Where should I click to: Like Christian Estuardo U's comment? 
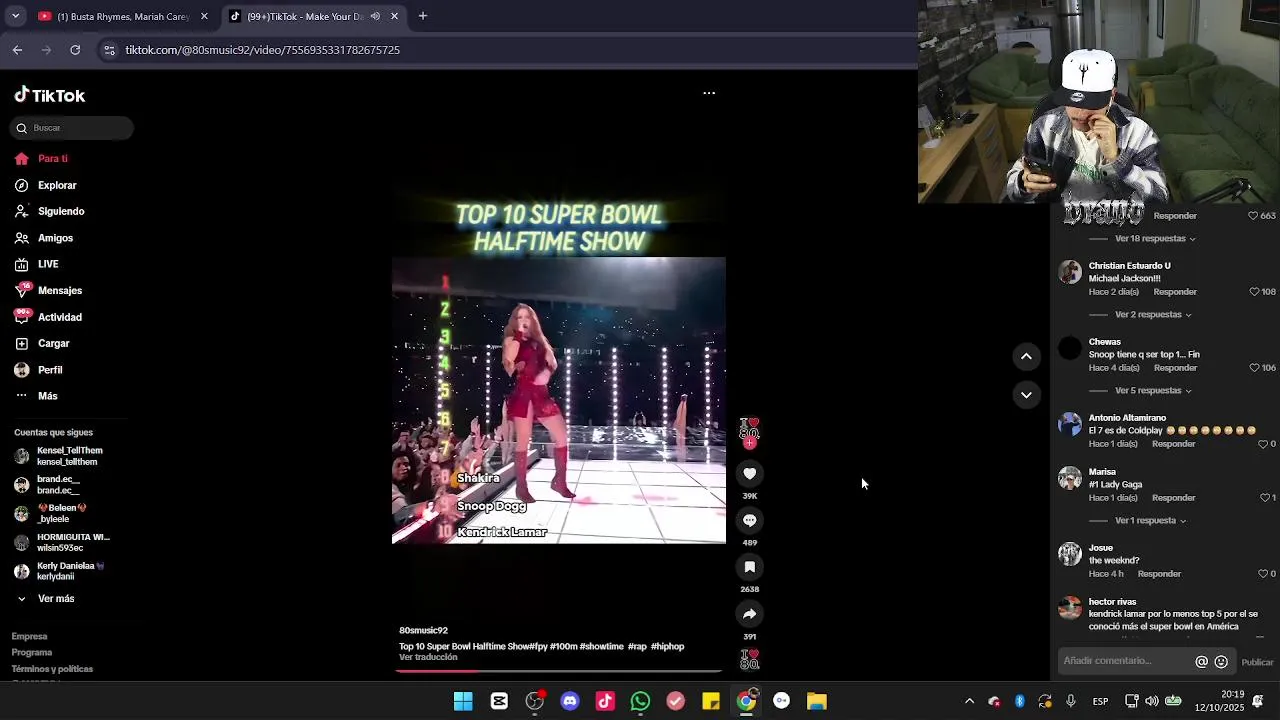tap(1254, 292)
